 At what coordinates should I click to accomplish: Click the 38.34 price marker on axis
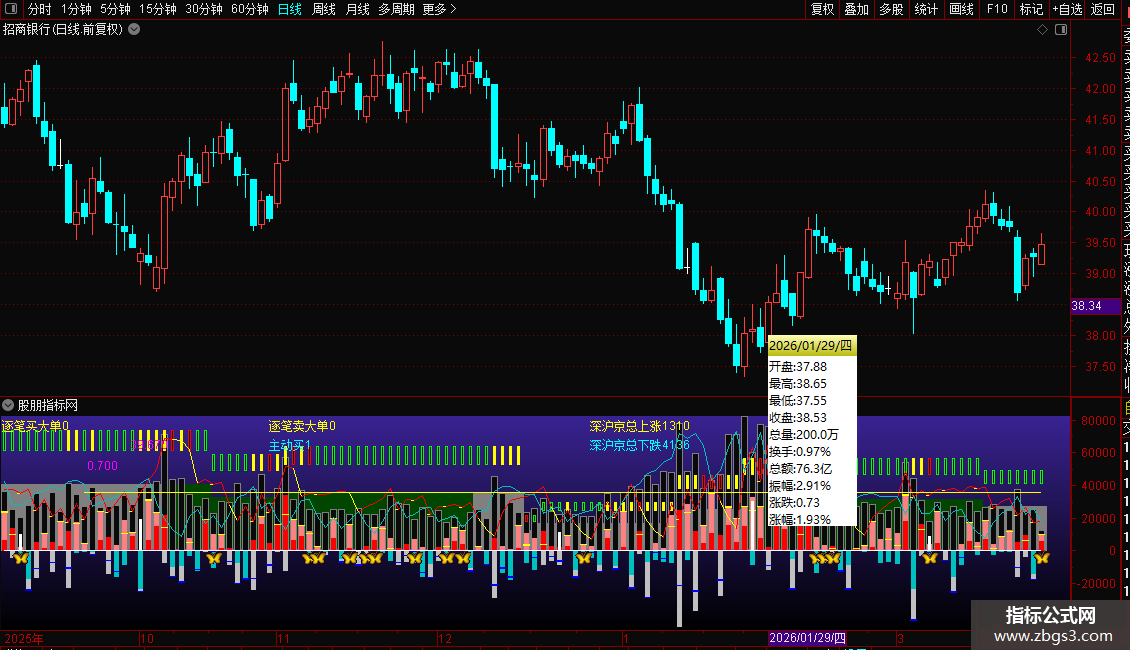click(1095, 306)
